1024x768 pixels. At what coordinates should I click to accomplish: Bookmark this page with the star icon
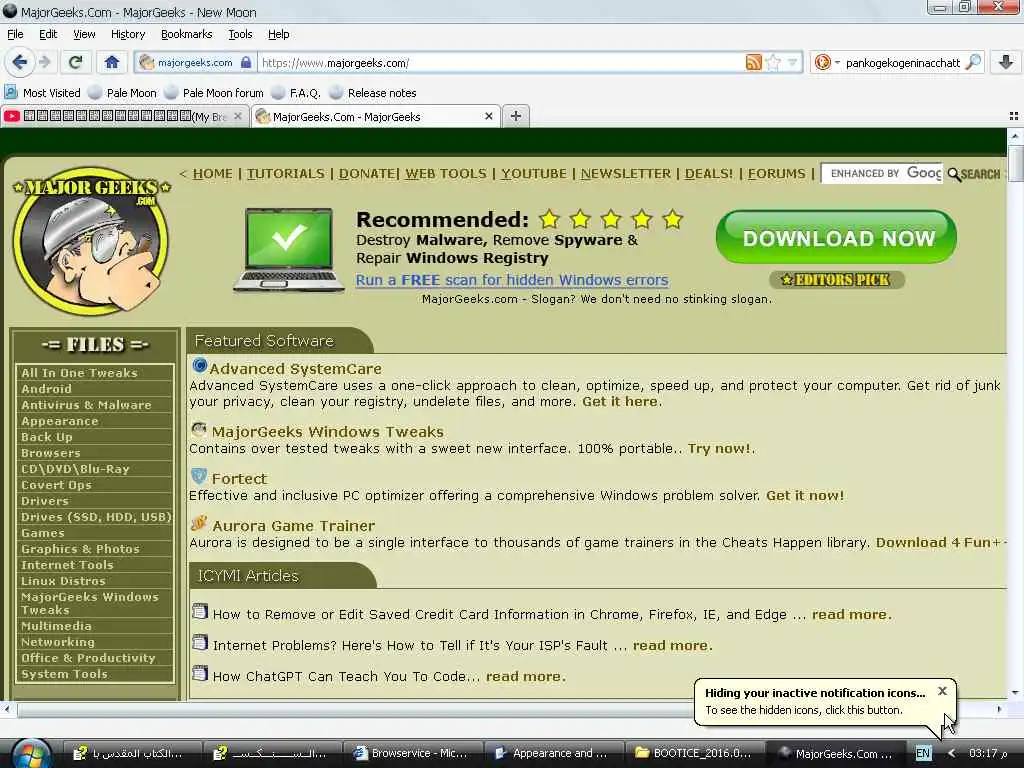click(773, 63)
